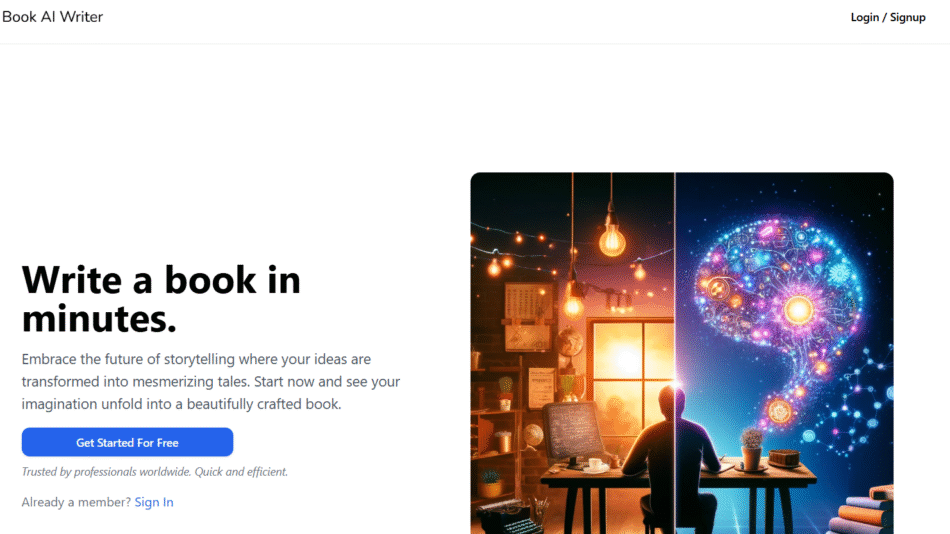Screen dimensions: 950x534
Task: Click the computer monitor on the desk
Action: point(571,432)
